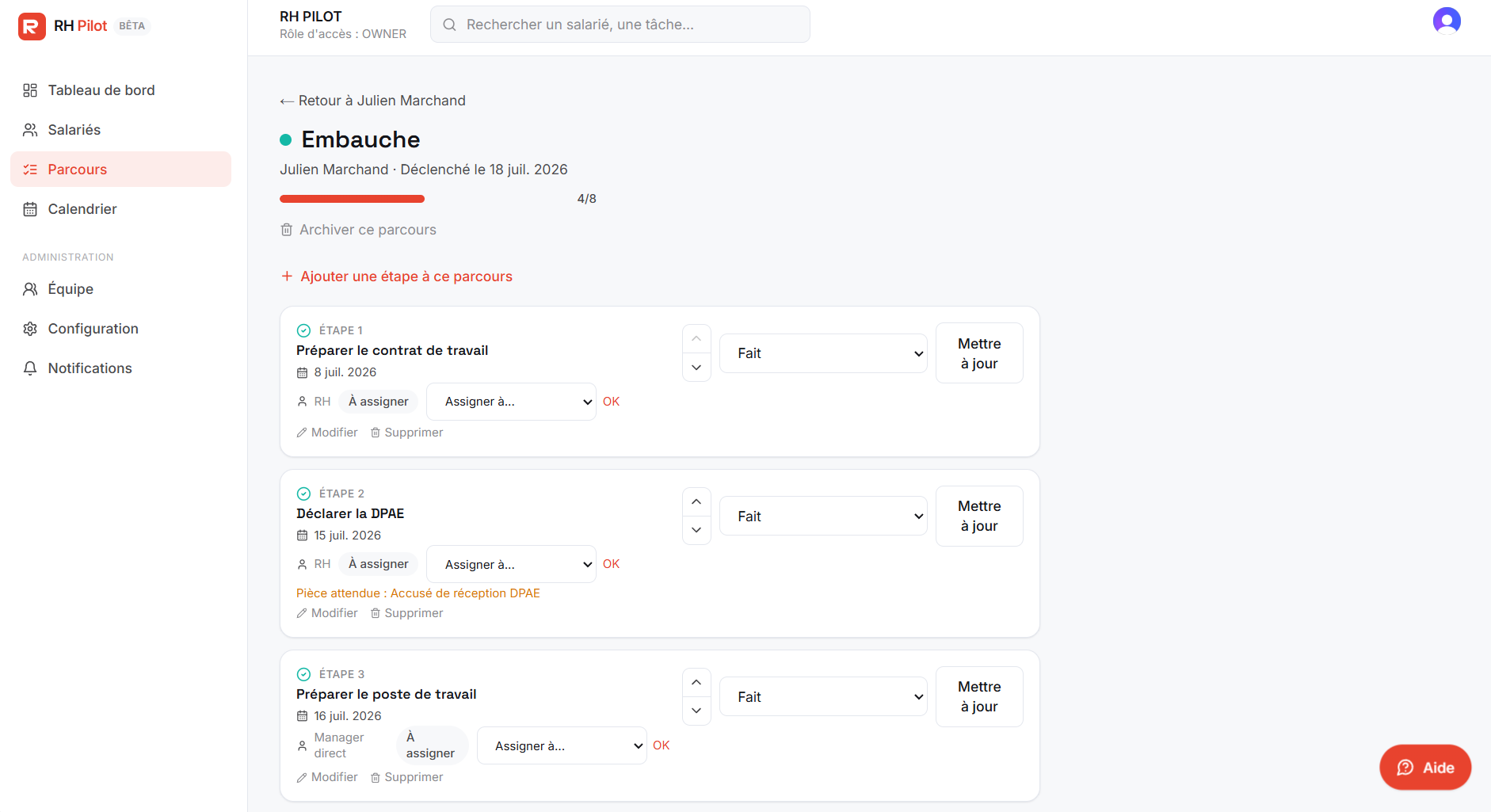Click Supprimer under Préparer le contrat de travail
The height and width of the screenshot is (812, 1491).
[x=406, y=433]
